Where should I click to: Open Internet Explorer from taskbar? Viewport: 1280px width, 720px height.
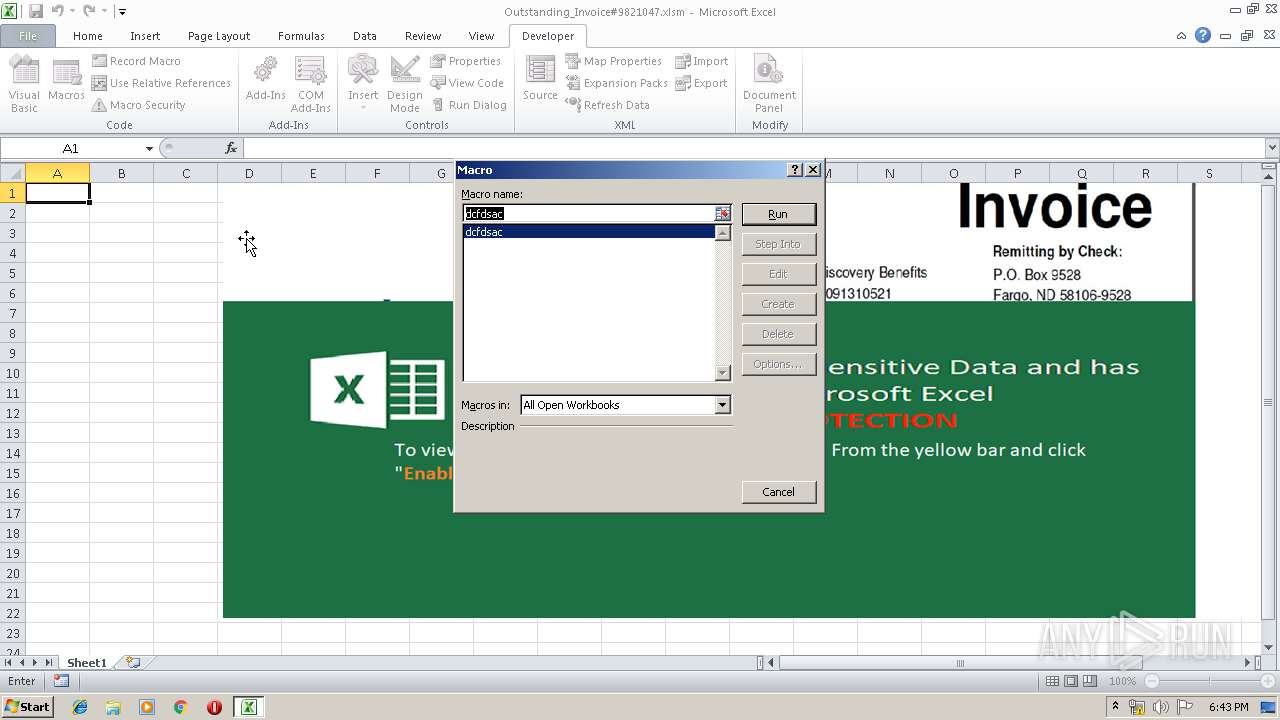pos(80,707)
